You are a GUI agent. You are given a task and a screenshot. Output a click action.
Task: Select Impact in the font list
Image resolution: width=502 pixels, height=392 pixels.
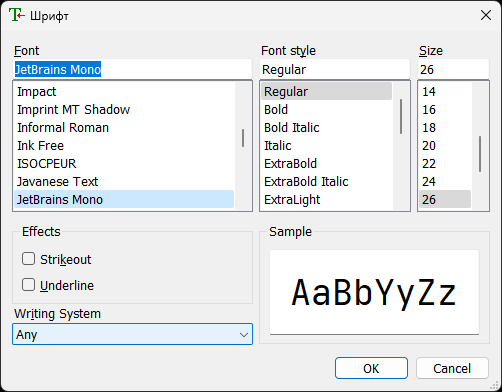click(x=124, y=91)
